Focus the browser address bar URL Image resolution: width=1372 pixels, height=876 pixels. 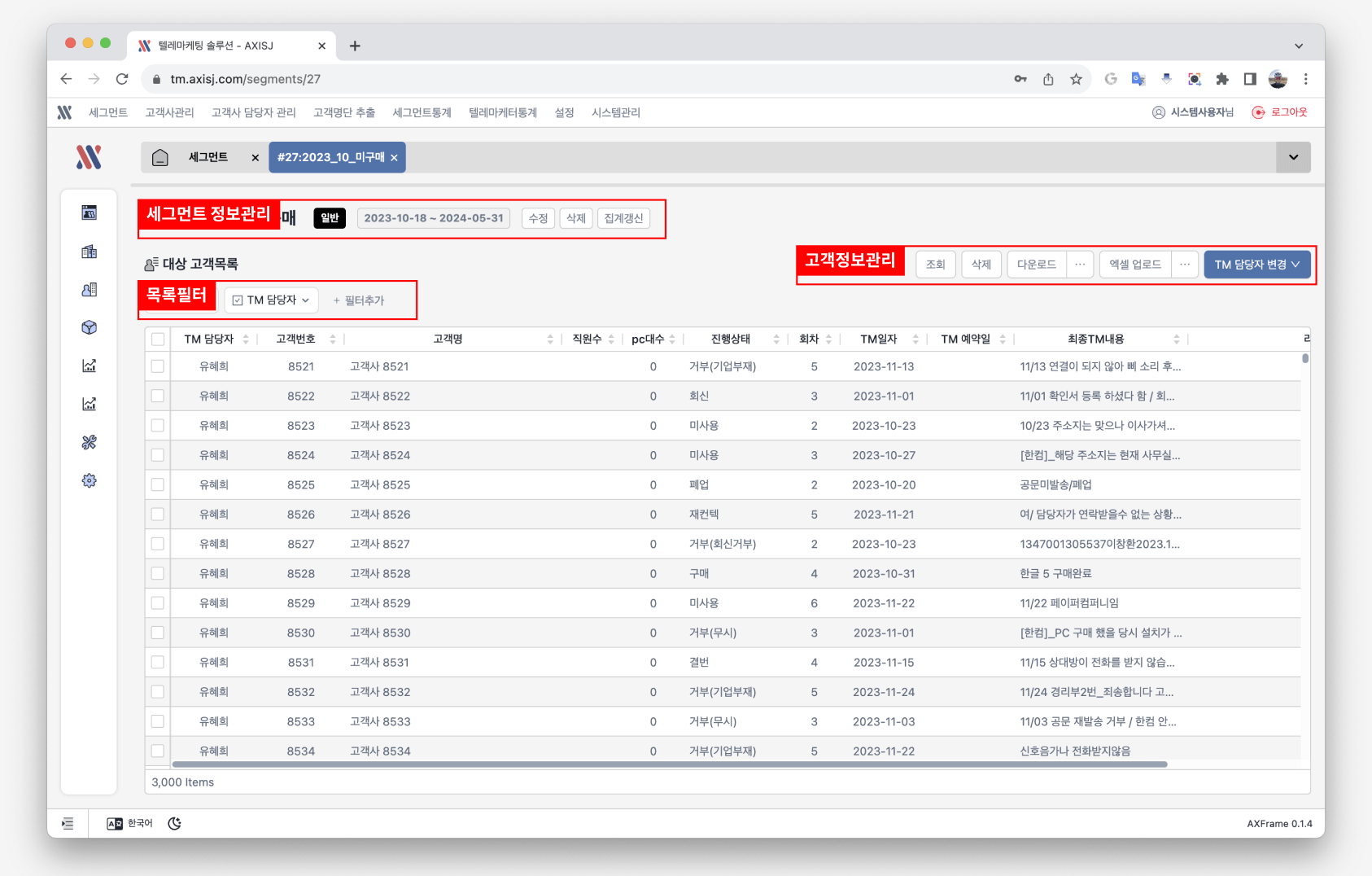[246, 79]
